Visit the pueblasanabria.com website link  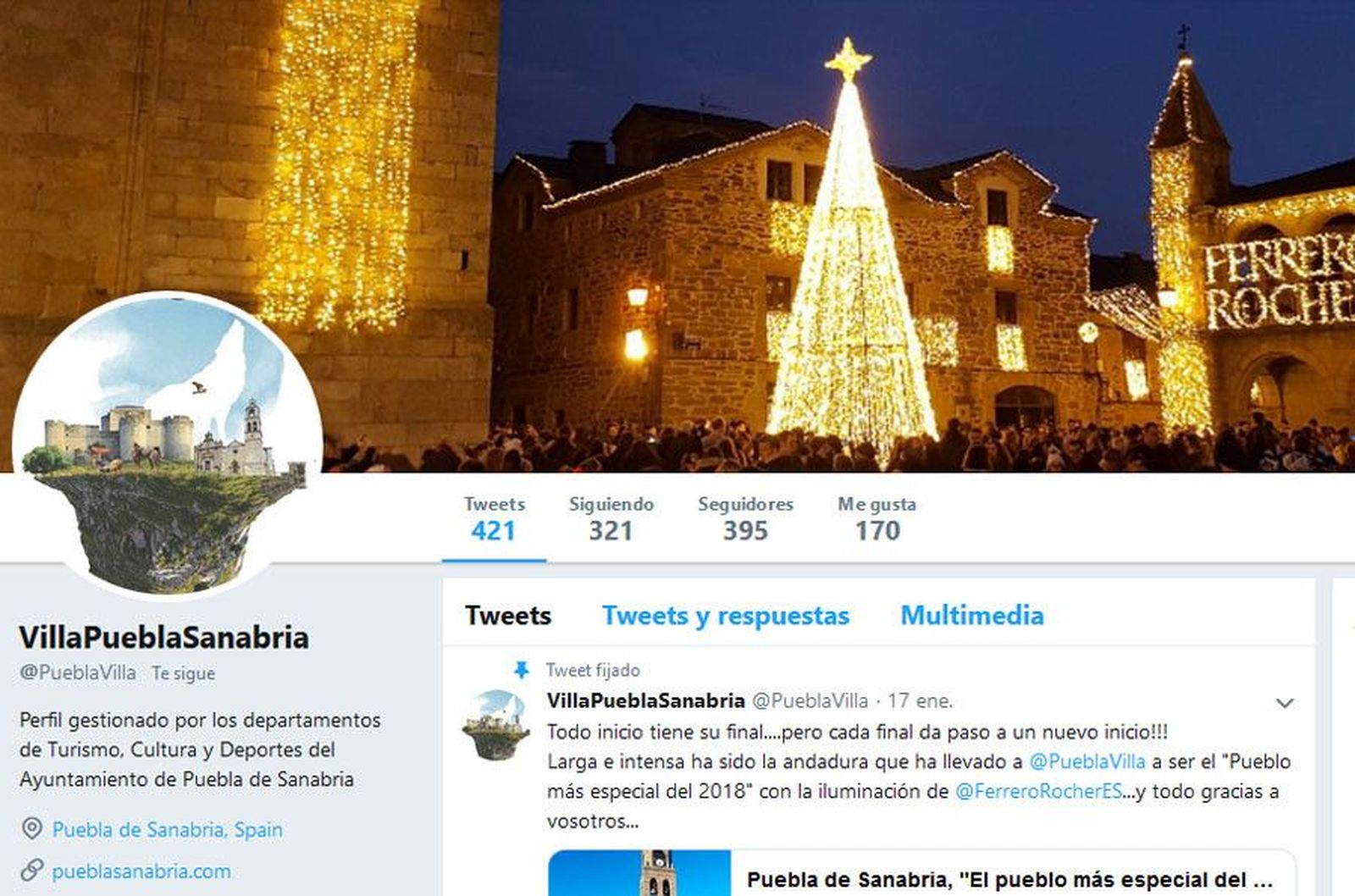(x=141, y=871)
